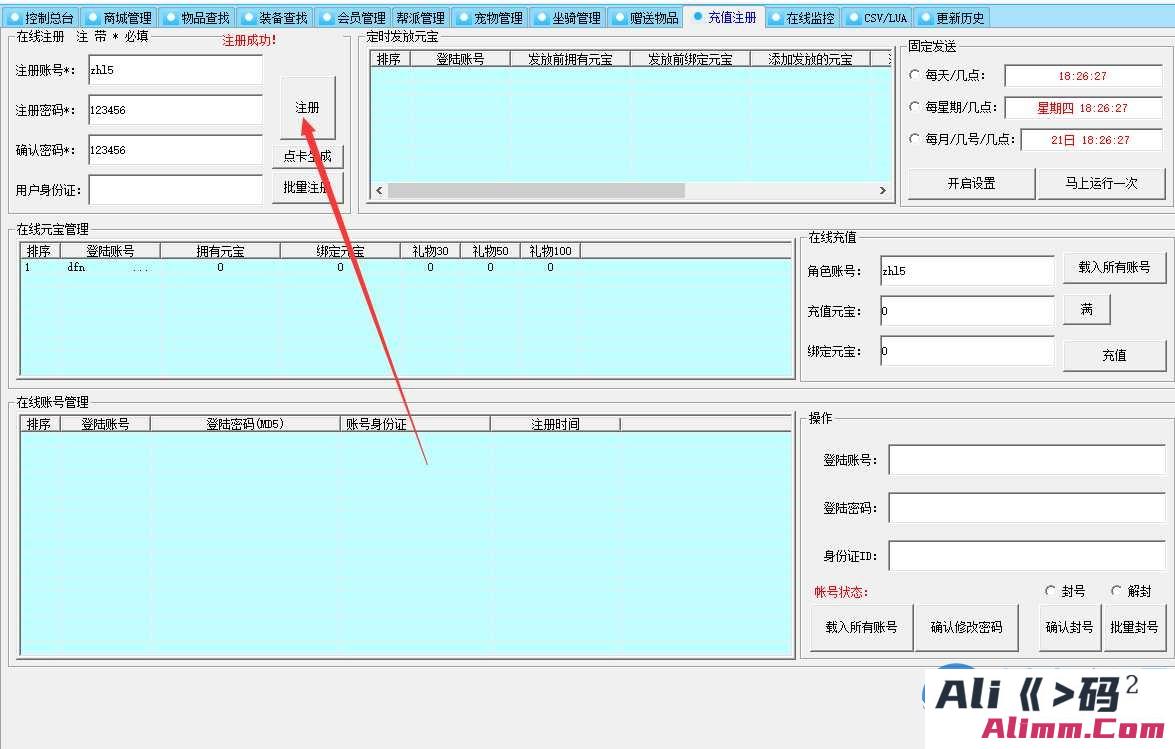Viewport: 1175px width, 749px height.
Task: Select row 1 account dfn in 在线元宝管理
Action: coord(405,267)
